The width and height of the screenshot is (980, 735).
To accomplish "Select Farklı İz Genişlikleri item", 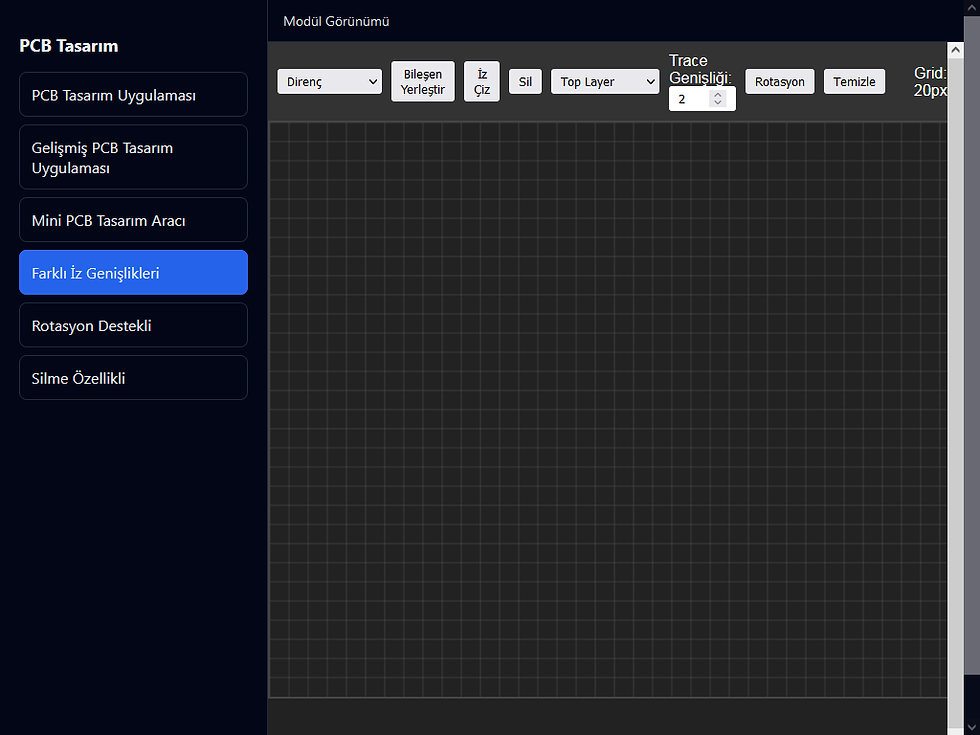I will [x=133, y=272].
